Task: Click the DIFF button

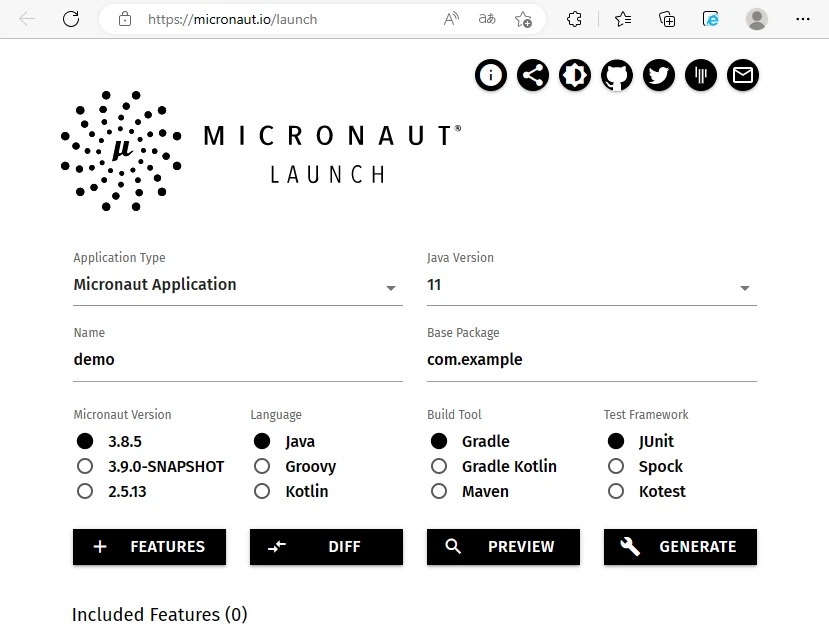Action: pyautogui.click(x=326, y=547)
